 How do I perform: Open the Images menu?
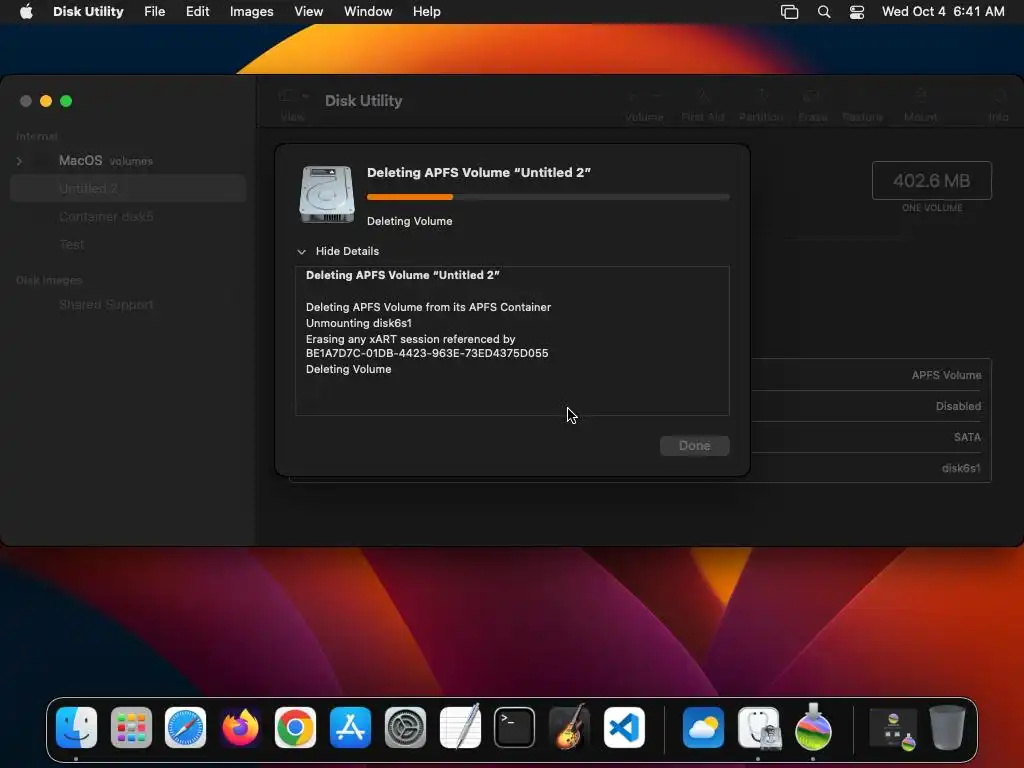[x=251, y=12]
